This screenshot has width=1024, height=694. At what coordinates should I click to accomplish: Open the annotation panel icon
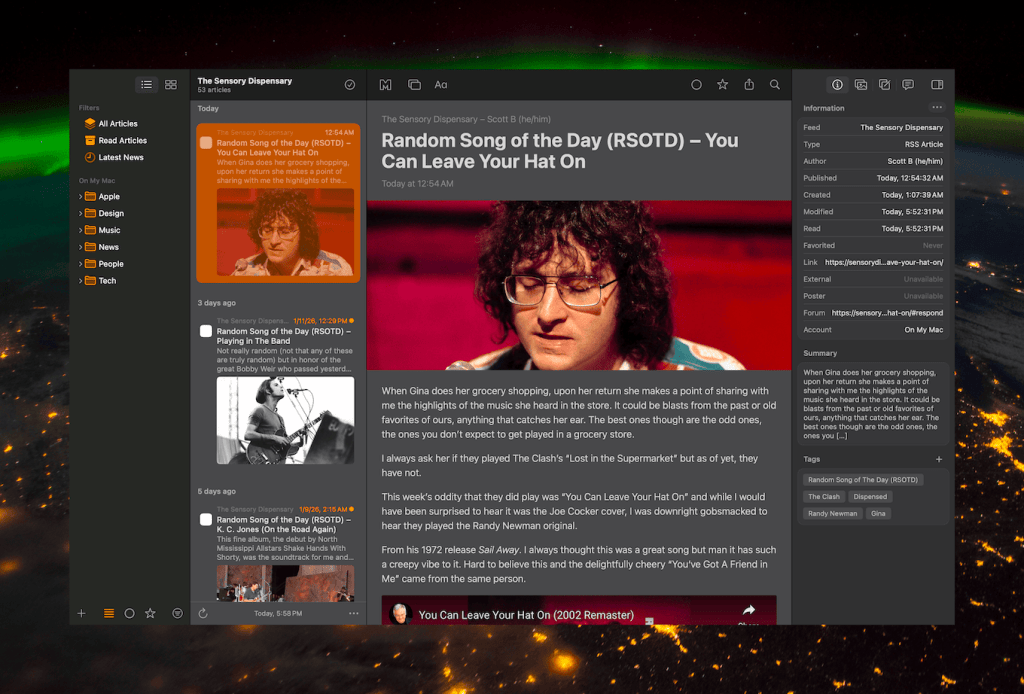click(886, 85)
